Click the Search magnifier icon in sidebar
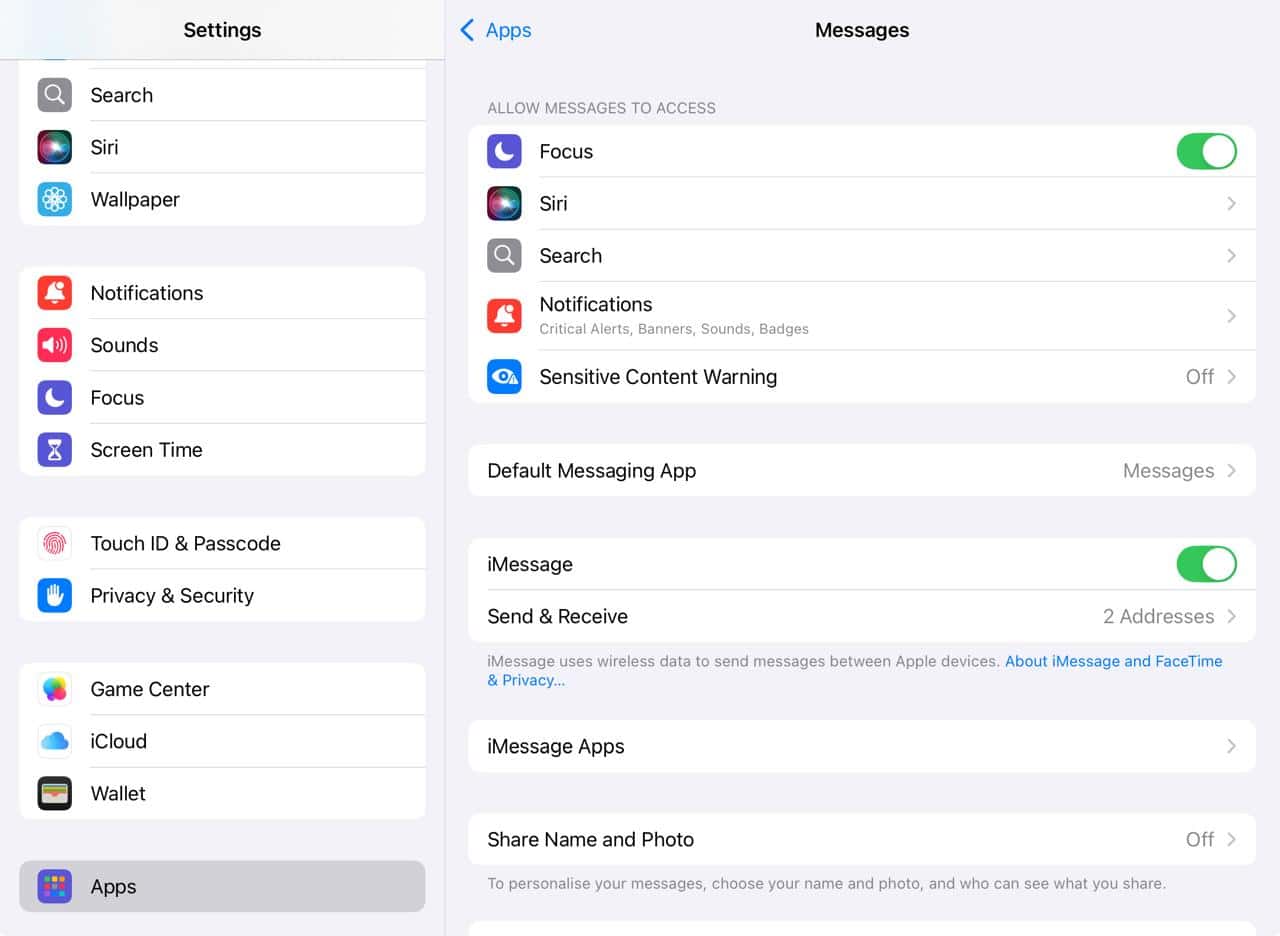 point(55,95)
